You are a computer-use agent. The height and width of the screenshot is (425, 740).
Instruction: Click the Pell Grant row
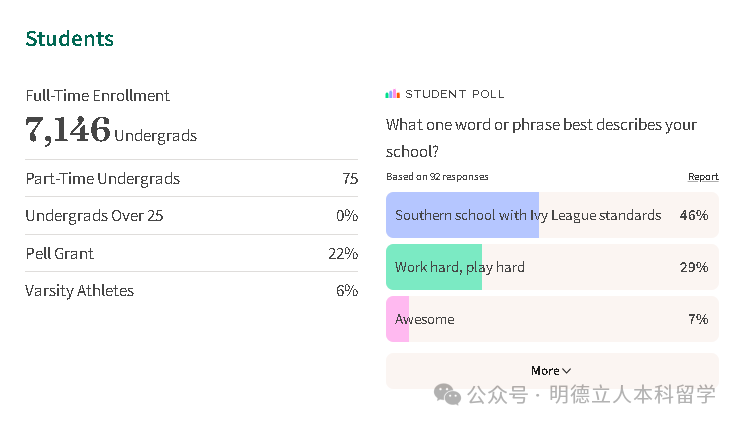[191, 253]
